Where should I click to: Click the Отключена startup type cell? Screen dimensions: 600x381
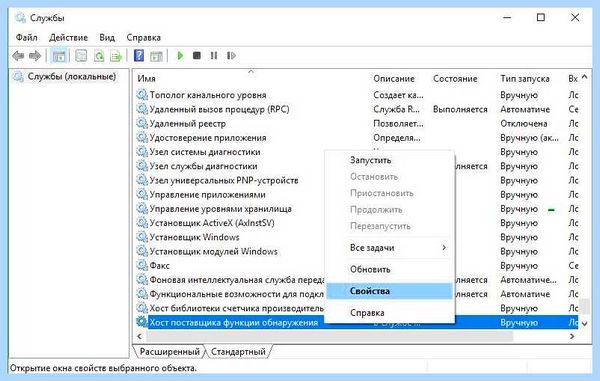tap(524, 124)
